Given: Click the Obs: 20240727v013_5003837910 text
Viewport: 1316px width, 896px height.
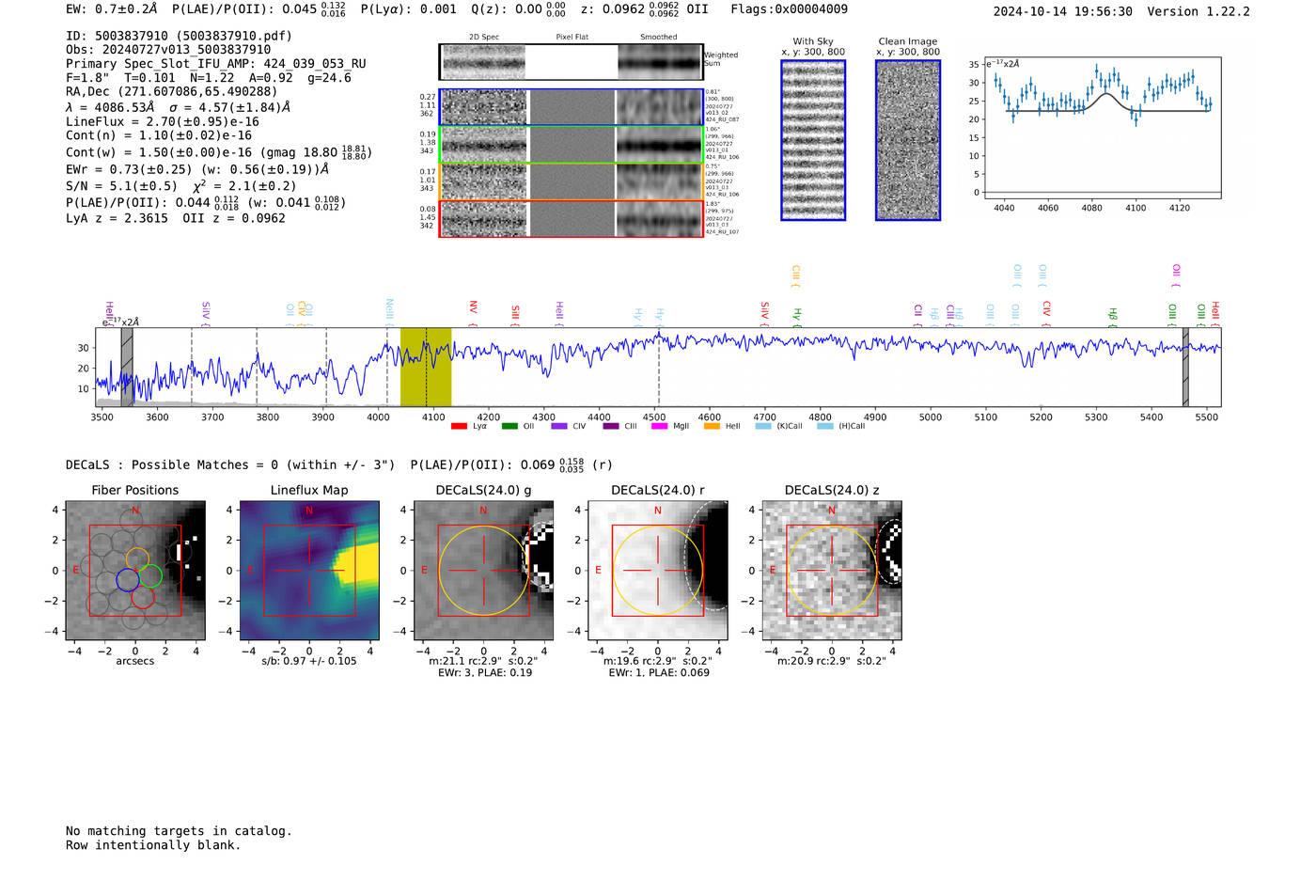Looking at the screenshot, I should (x=168, y=49).
